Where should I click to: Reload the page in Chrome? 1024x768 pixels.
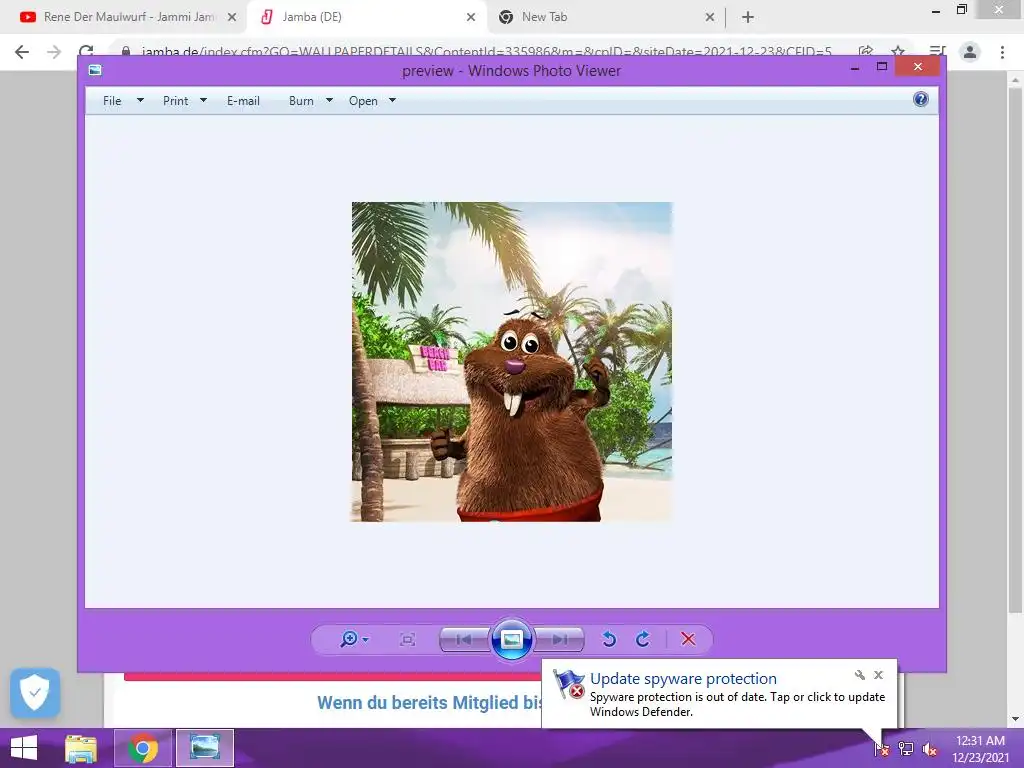tap(86, 51)
